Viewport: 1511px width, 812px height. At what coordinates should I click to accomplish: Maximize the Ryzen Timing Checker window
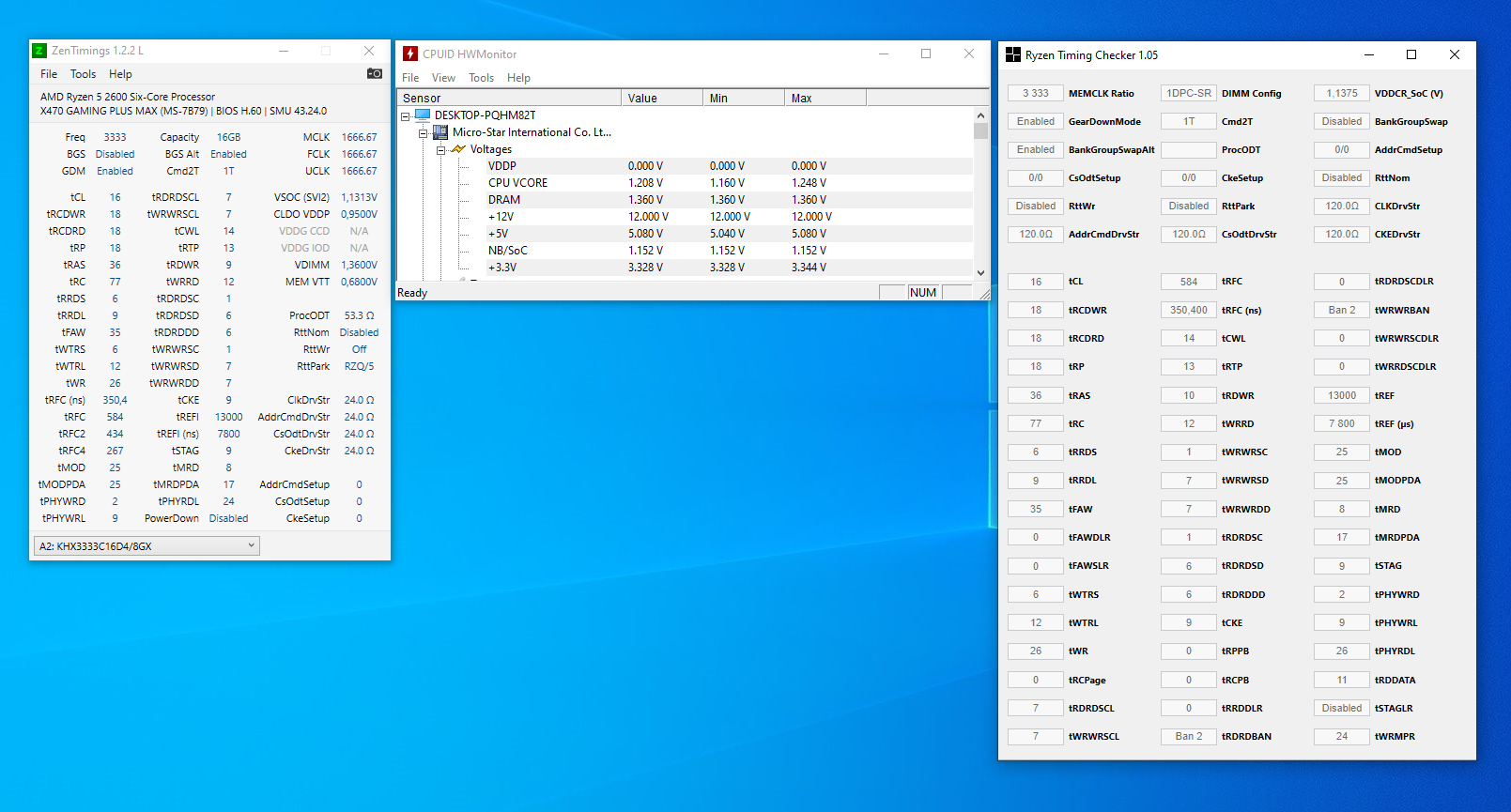tap(1411, 55)
